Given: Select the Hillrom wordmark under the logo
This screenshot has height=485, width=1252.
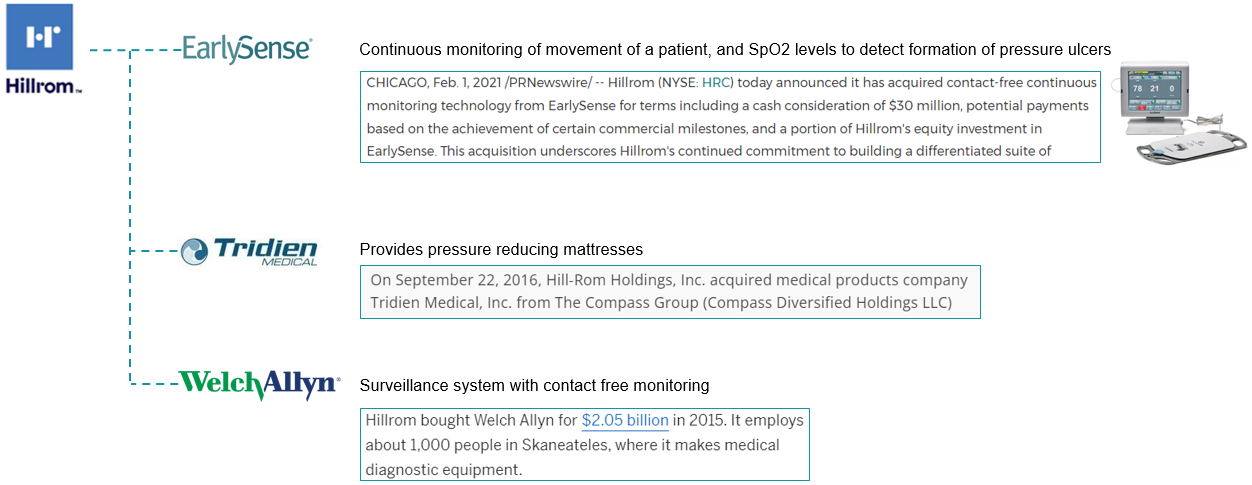Looking at the screenshot, I should pyautogui.click(x=43, y=86).
